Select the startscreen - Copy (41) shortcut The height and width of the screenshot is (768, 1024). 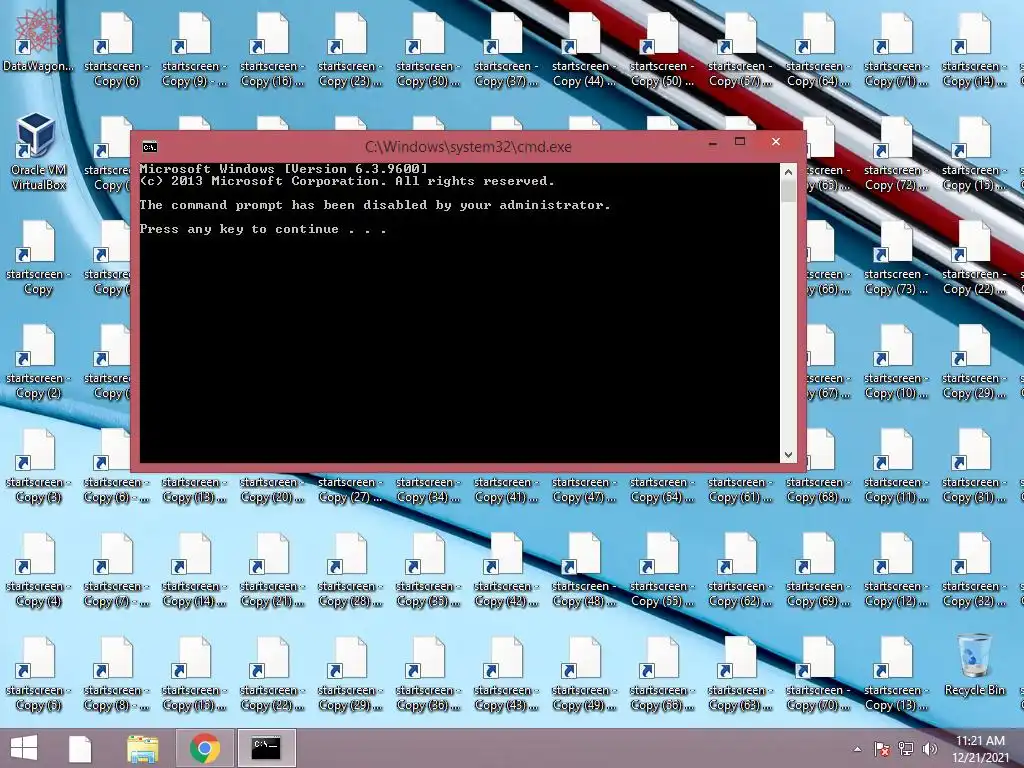[x=506, y=489]
